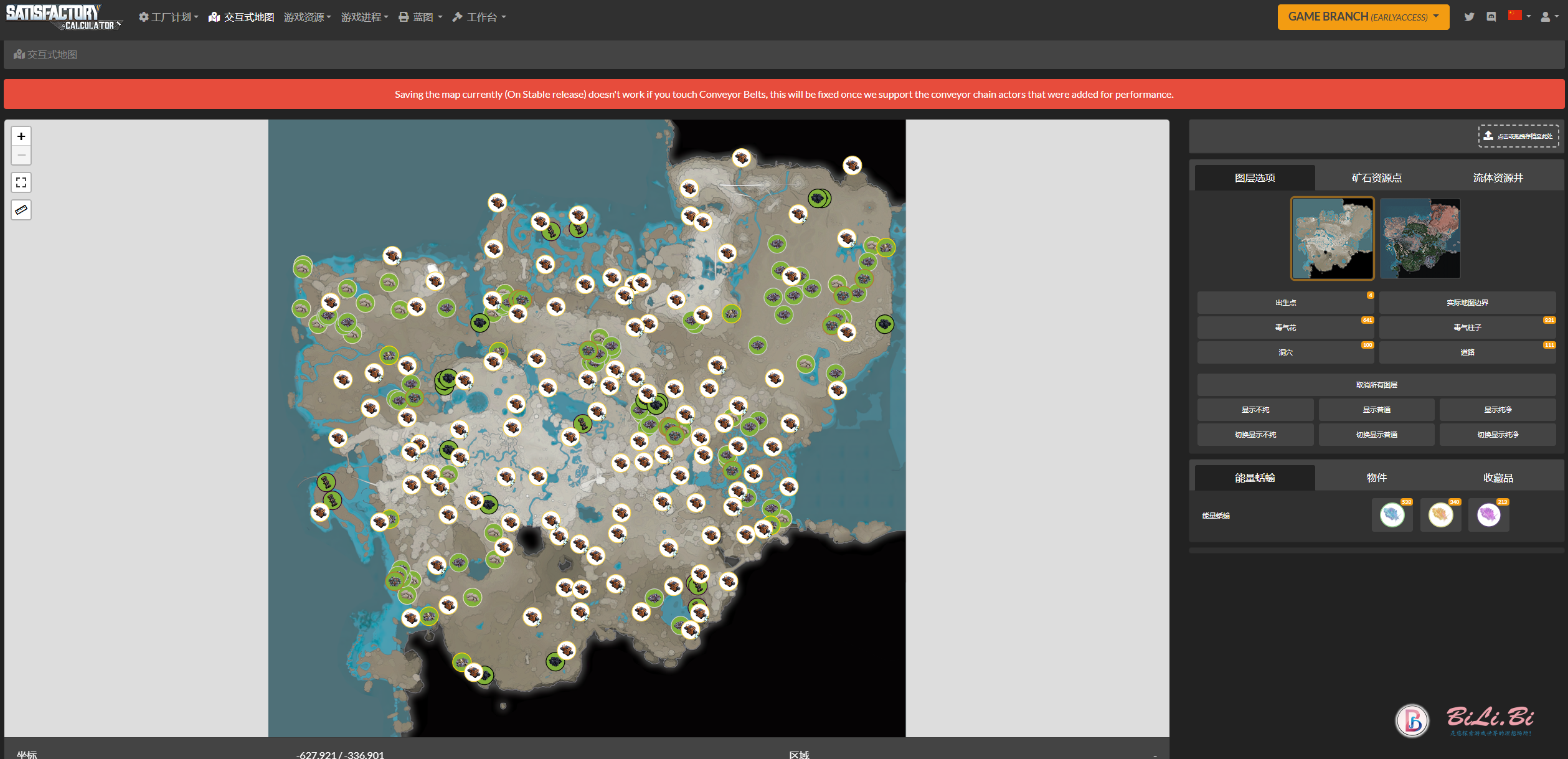This screenshot has height=759, width=1568.
Task: Switch to the 矿石资源点 tab
Action: click(1376, 178)
